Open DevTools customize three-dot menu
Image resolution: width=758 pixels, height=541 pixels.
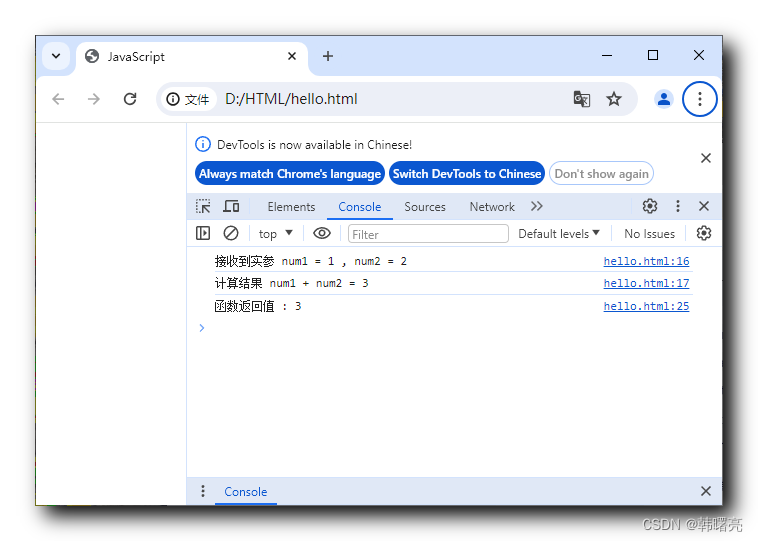(x=678, y=206)
